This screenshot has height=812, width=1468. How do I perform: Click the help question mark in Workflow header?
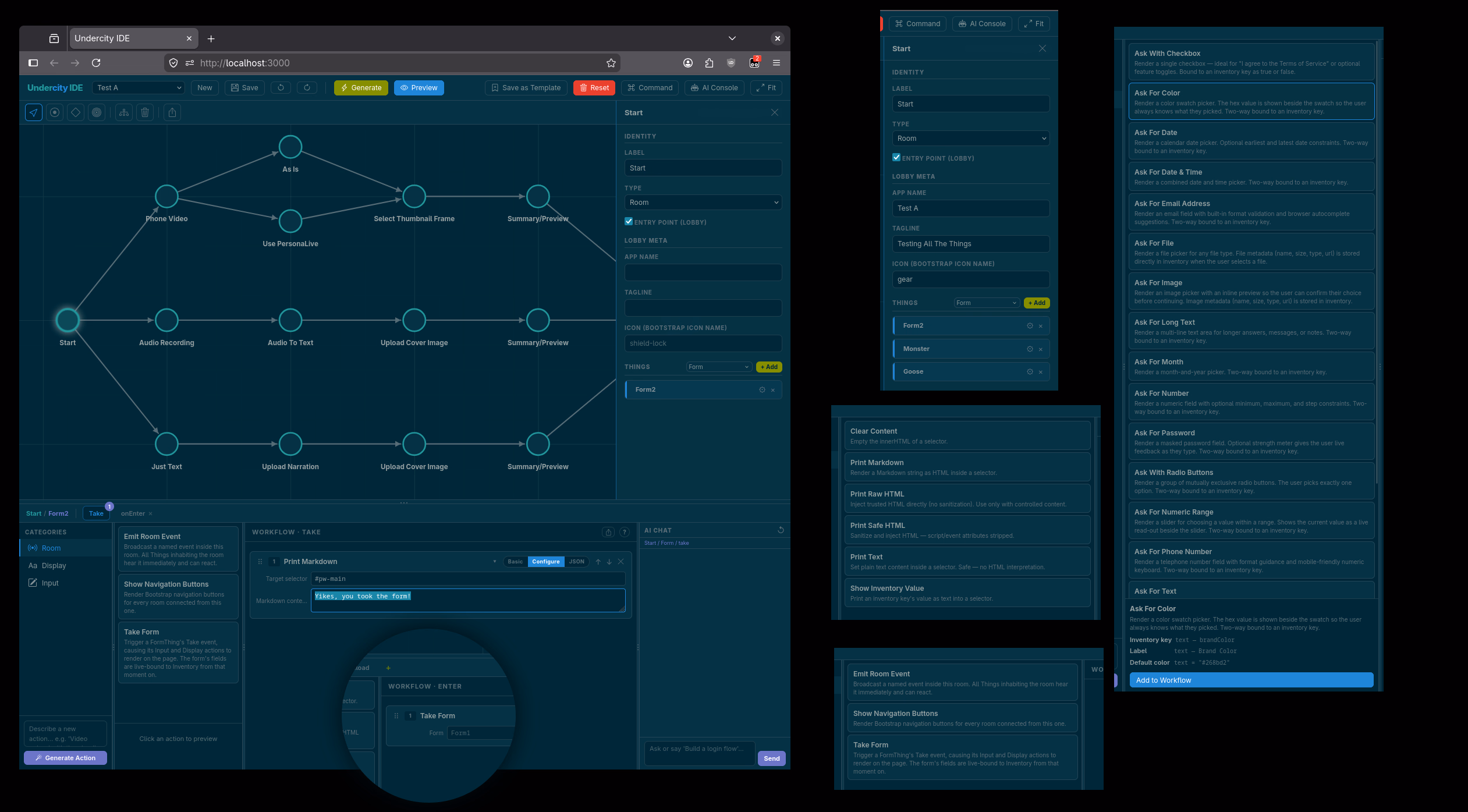(x=625, y=532)
